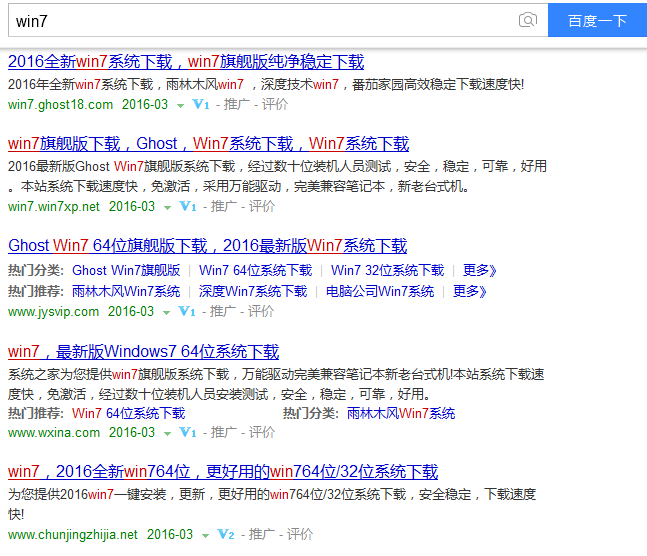Click the description starting 2016最新版Ghost Win7旗舰版

click(x=277, y=176)
